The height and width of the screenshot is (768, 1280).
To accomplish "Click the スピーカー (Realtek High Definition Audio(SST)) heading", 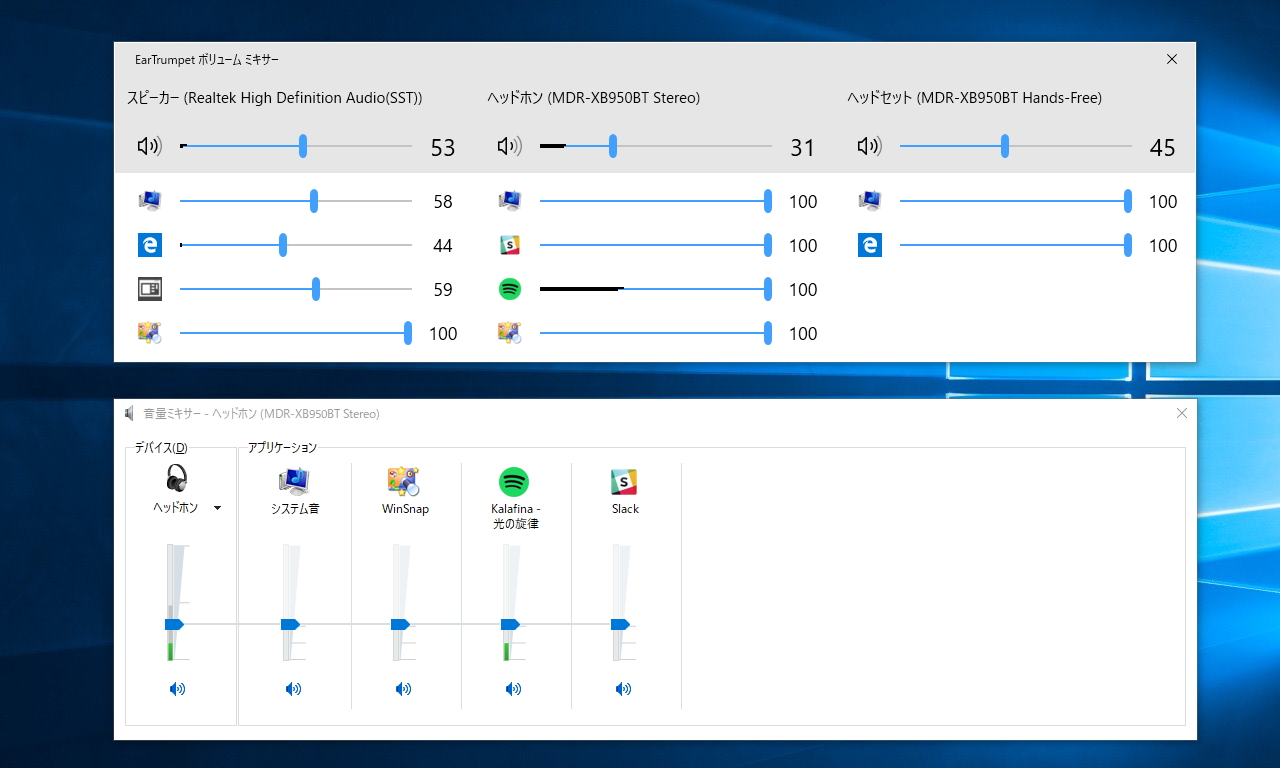I will pos(275,98).
